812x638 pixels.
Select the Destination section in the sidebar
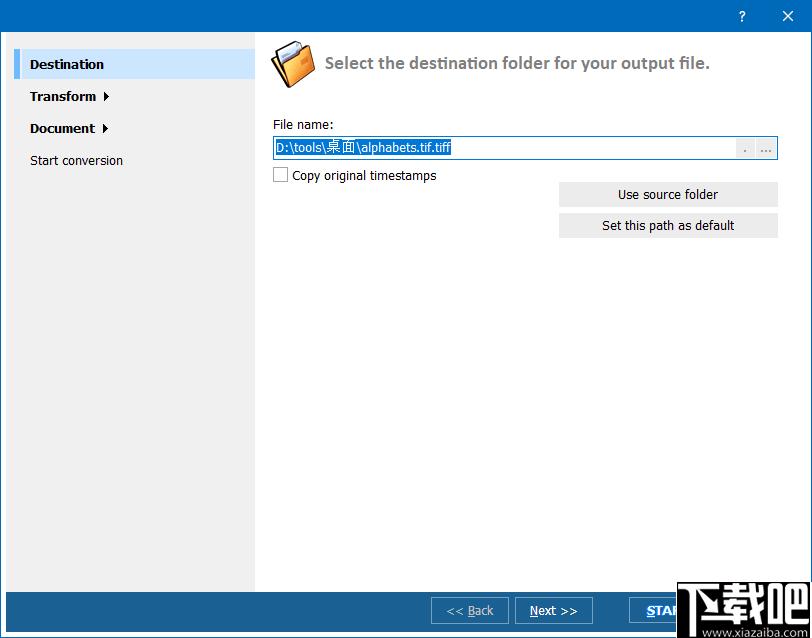pyautogui.click(x=135, y=64)
